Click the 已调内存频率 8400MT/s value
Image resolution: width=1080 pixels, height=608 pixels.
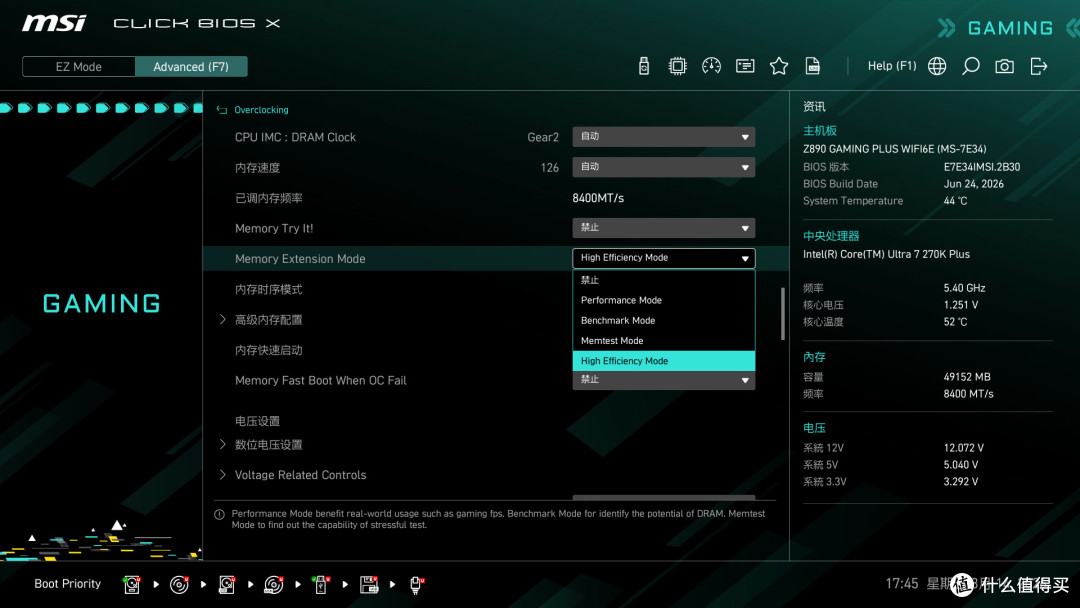pyautogui.click(x=598, y=198)
